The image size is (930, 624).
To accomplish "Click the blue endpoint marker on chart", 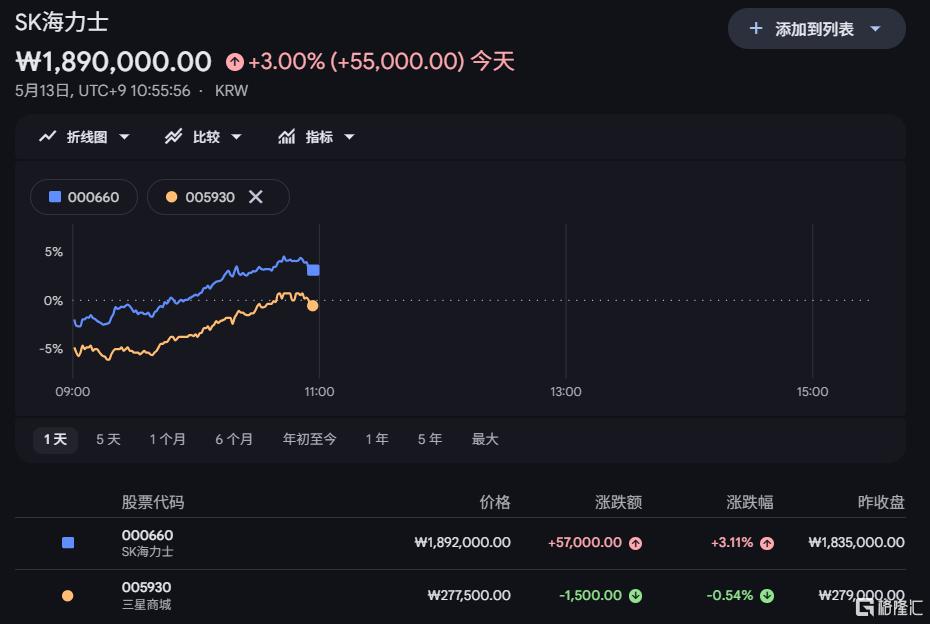I will coord(313,270).
